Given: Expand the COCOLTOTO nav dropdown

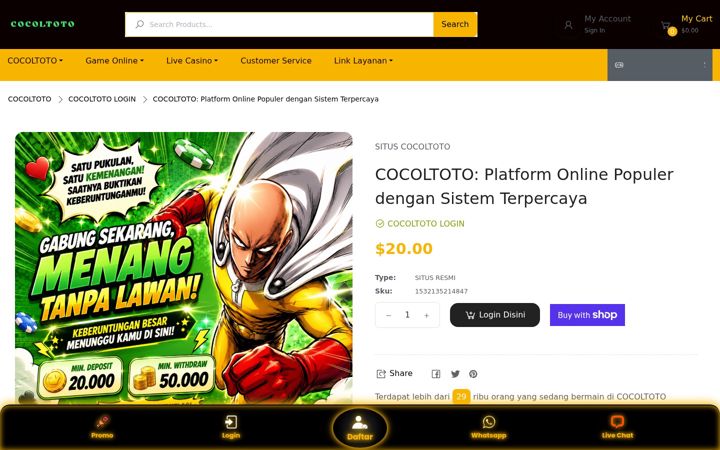Looking at the screenshot, I should 35,61.
